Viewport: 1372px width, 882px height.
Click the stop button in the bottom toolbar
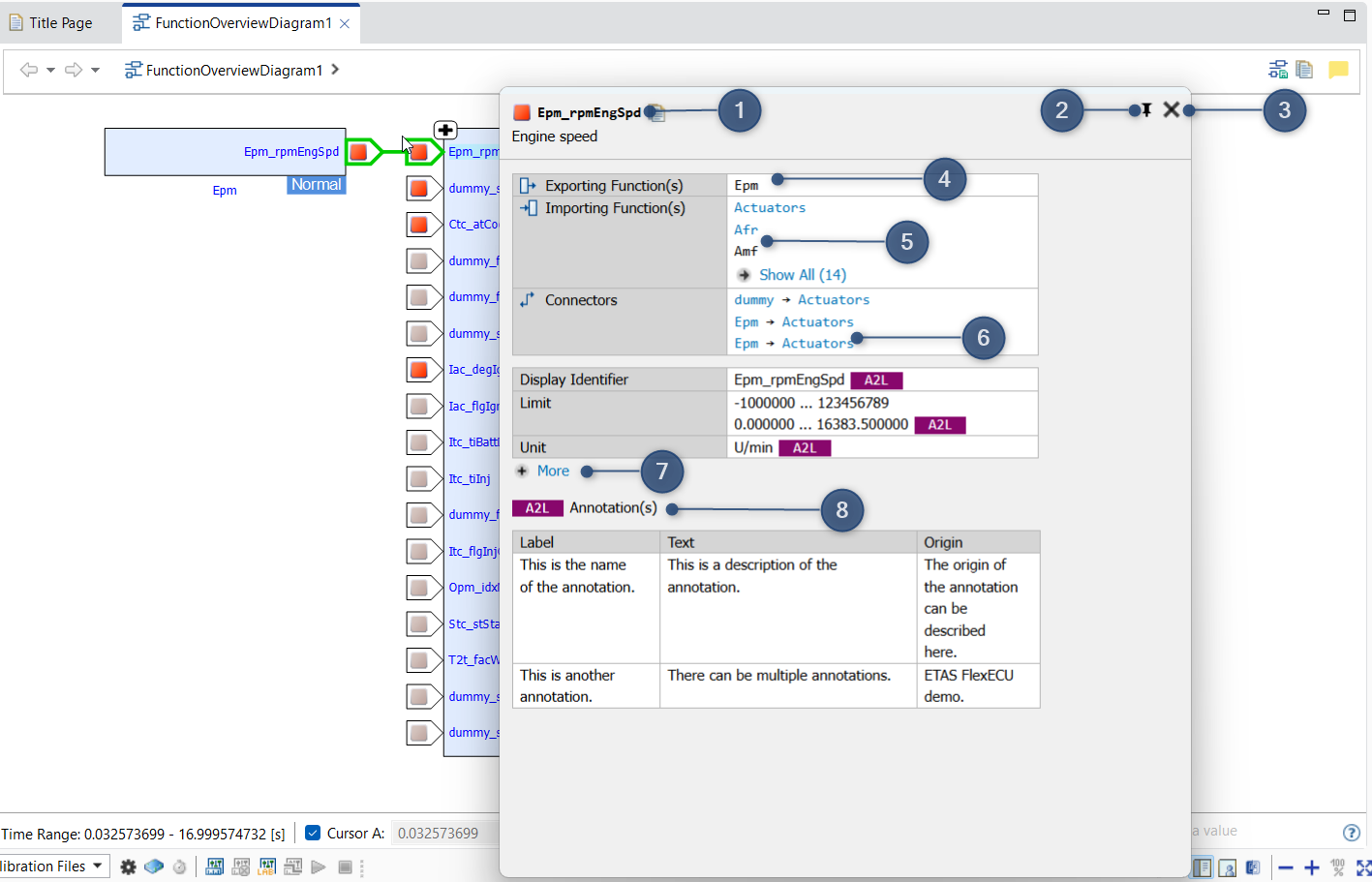345,867
